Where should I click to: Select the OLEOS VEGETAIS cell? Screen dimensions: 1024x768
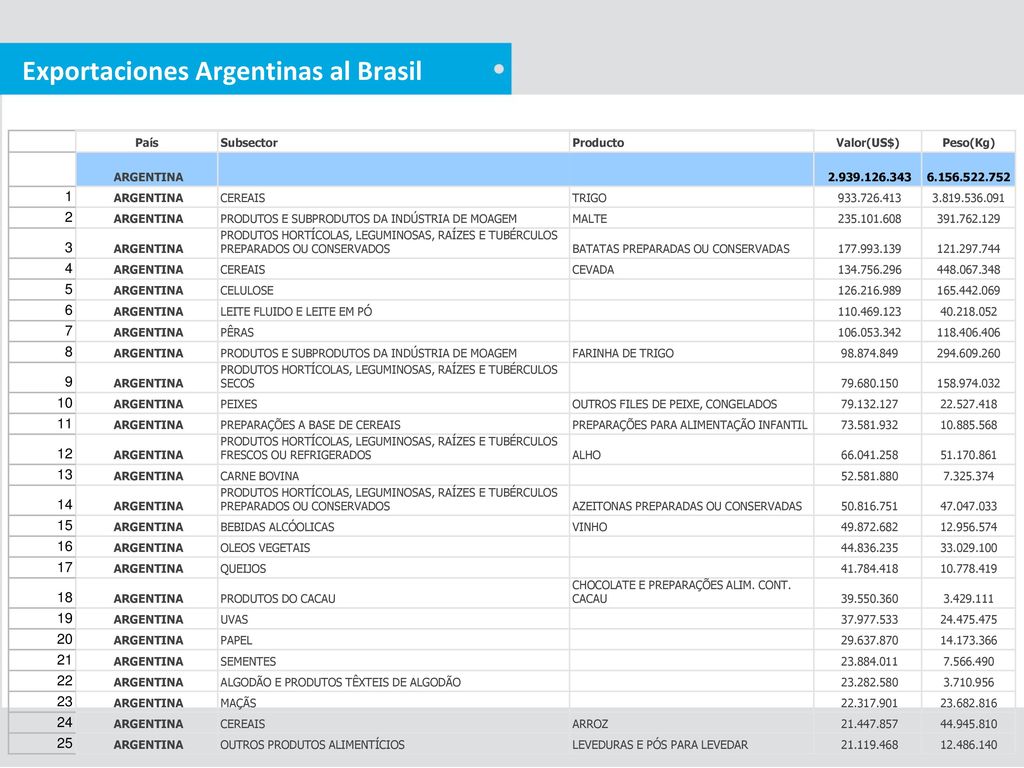[x=265, y=548]
